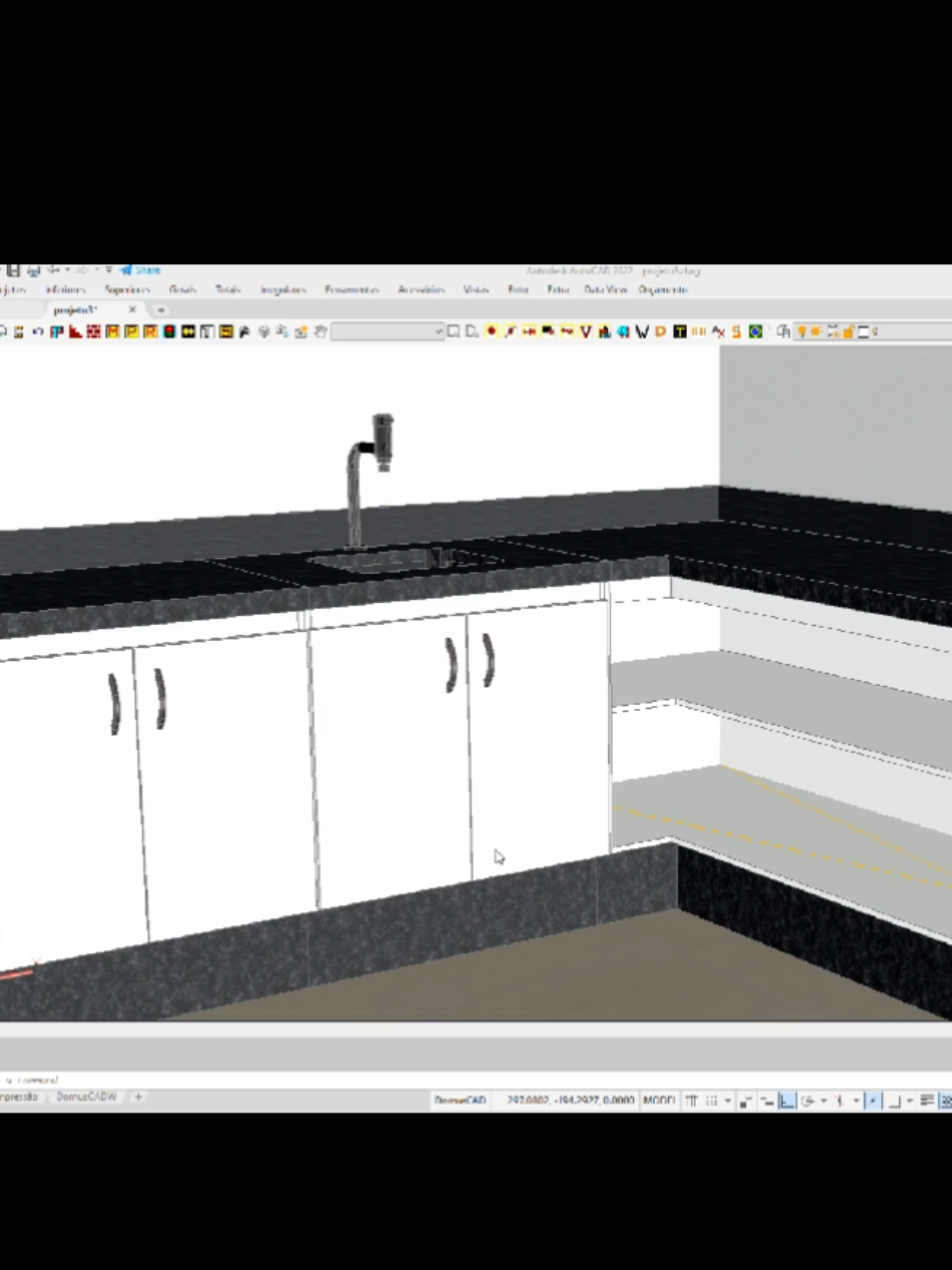Viewport: 952px width, 1270px height.
Task: Open the Data View menu
Action: click(605, 290)
